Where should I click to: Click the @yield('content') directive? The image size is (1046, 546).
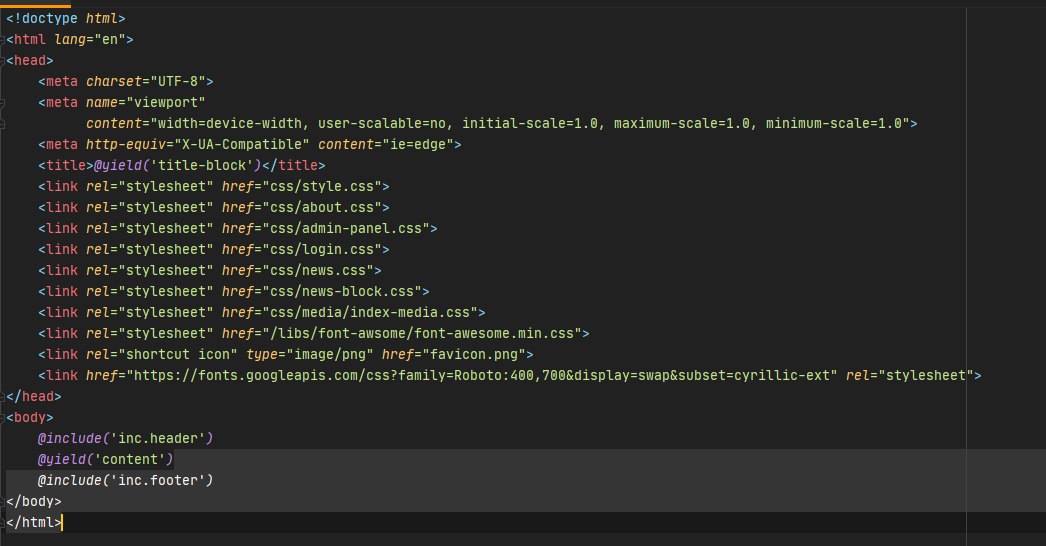[105, 460]
